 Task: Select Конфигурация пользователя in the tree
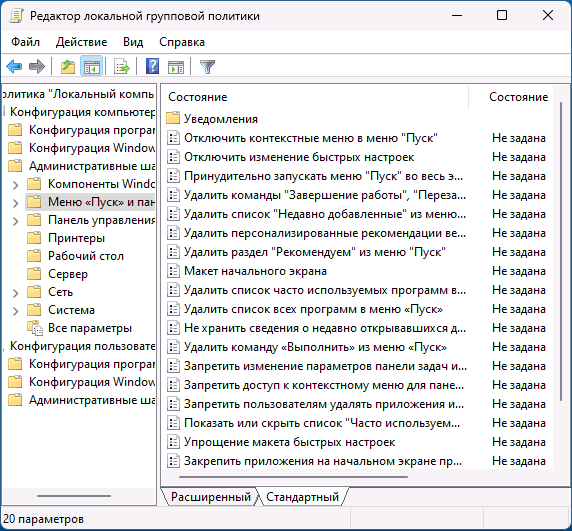tap(82, 346)
